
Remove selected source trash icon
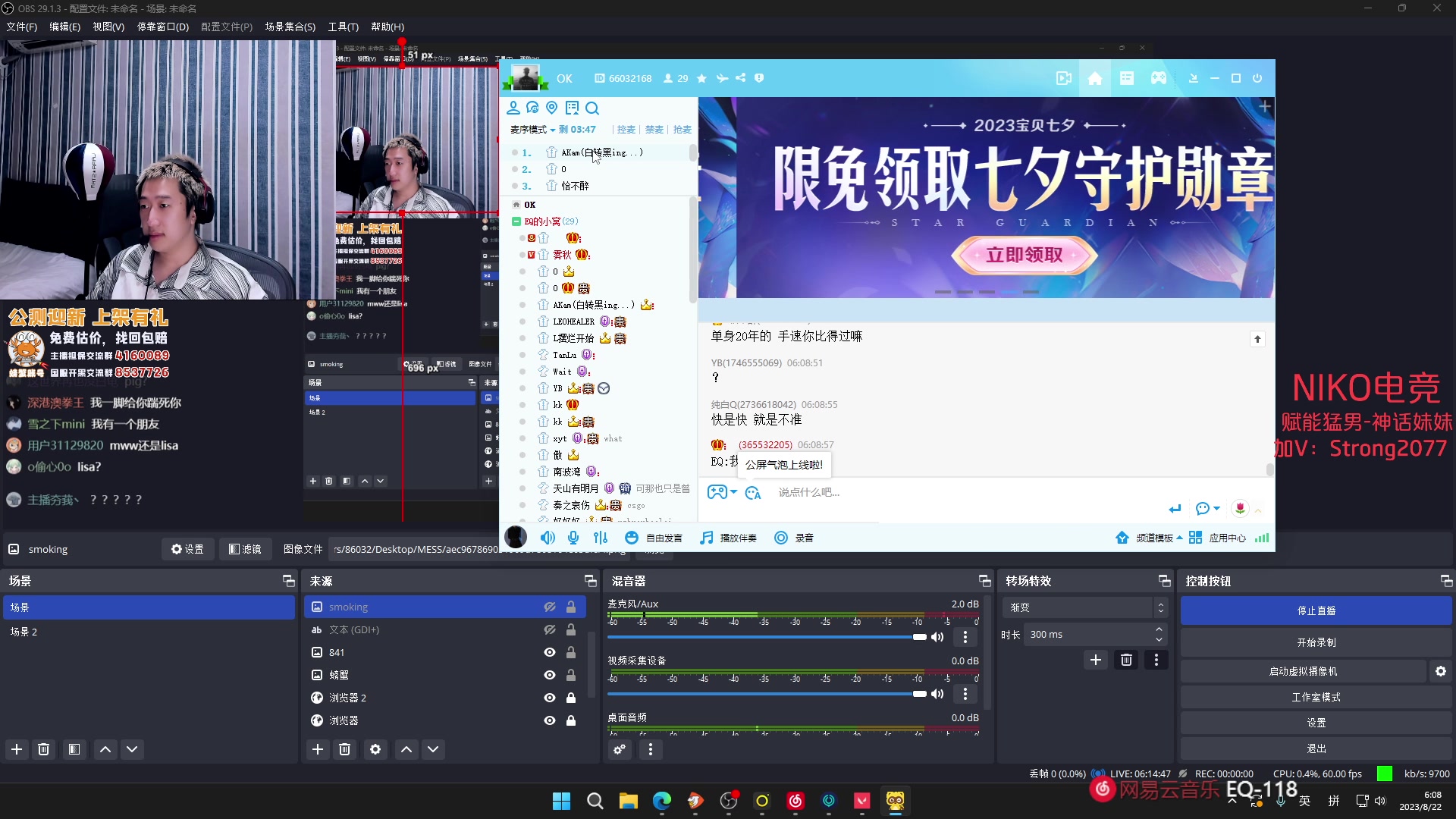344,749
